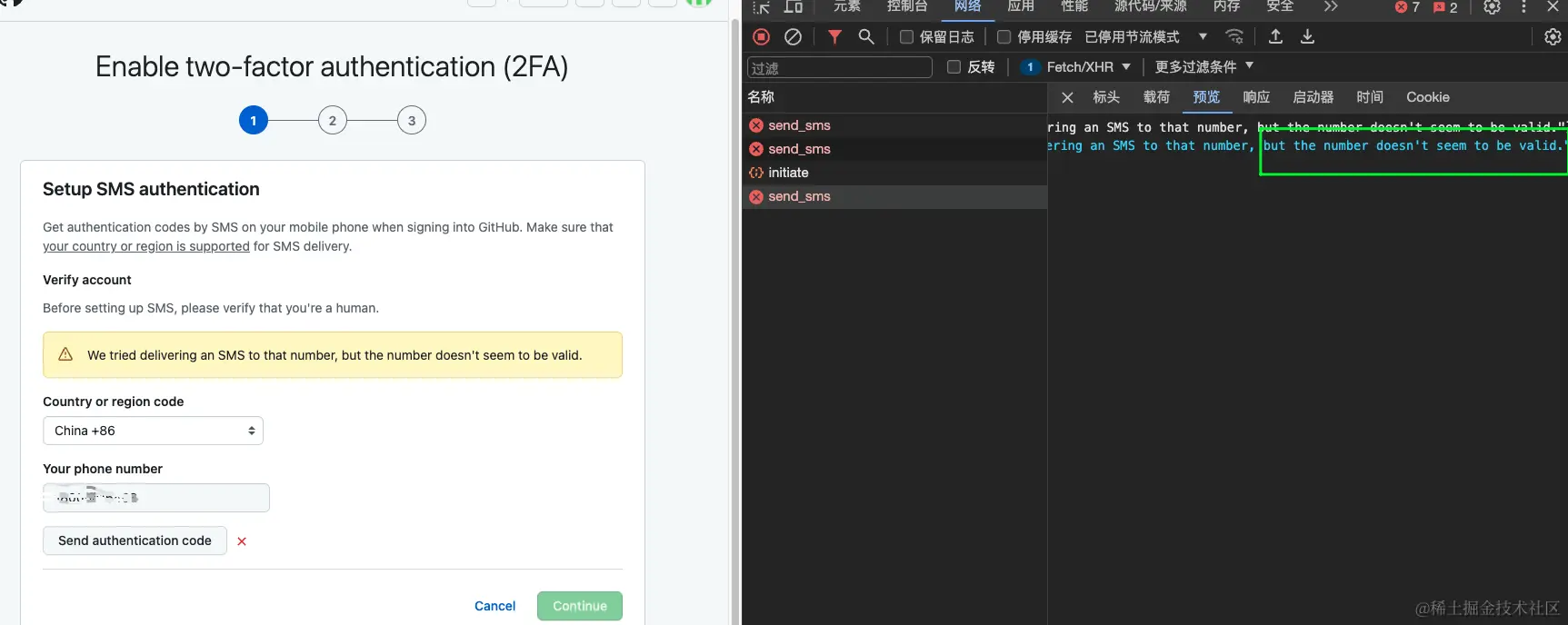Click step 3 circle in 2FA progress
The height and width of the screenshot is (625, 1568).
click(412, 120)
